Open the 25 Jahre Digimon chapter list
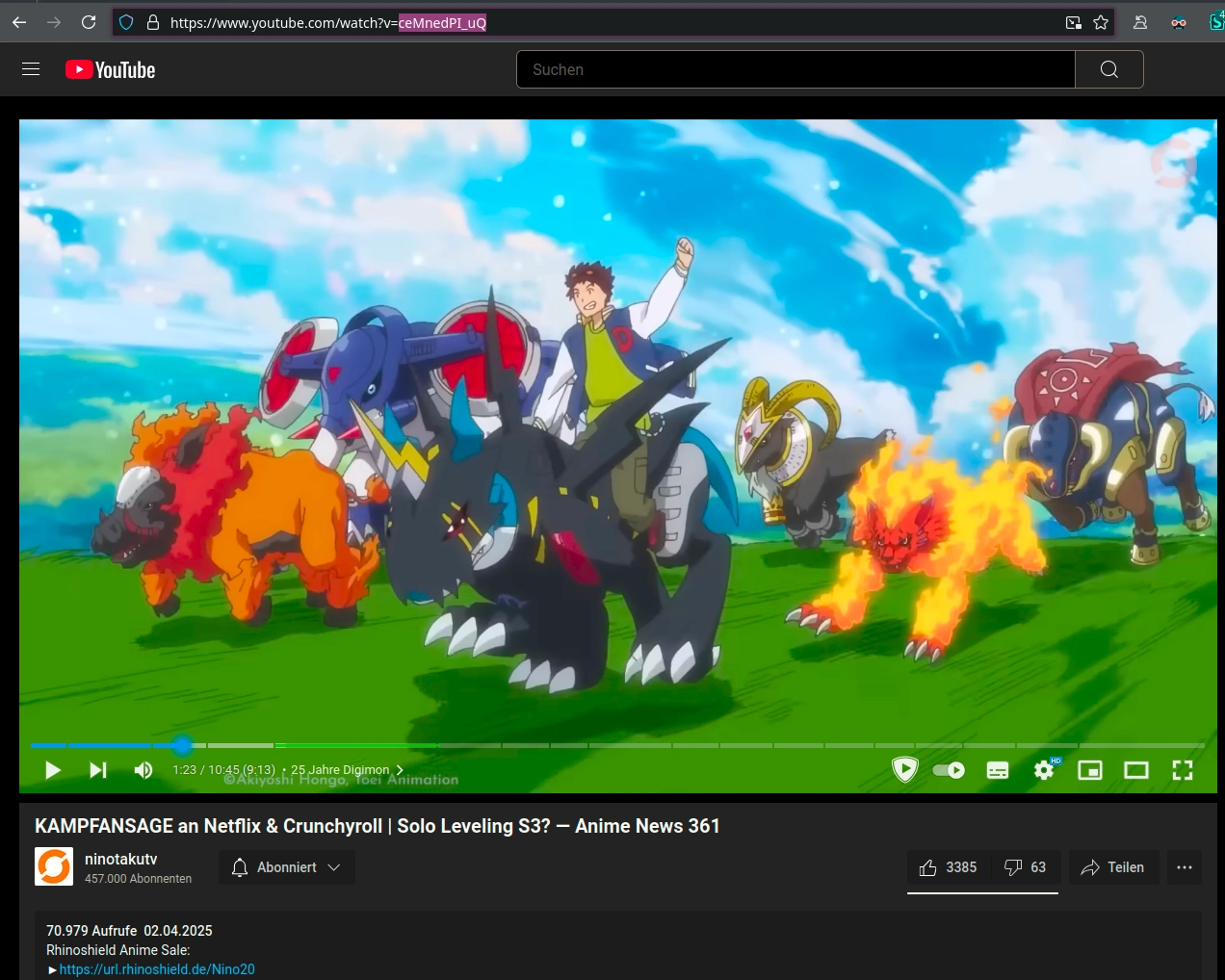 347,770
